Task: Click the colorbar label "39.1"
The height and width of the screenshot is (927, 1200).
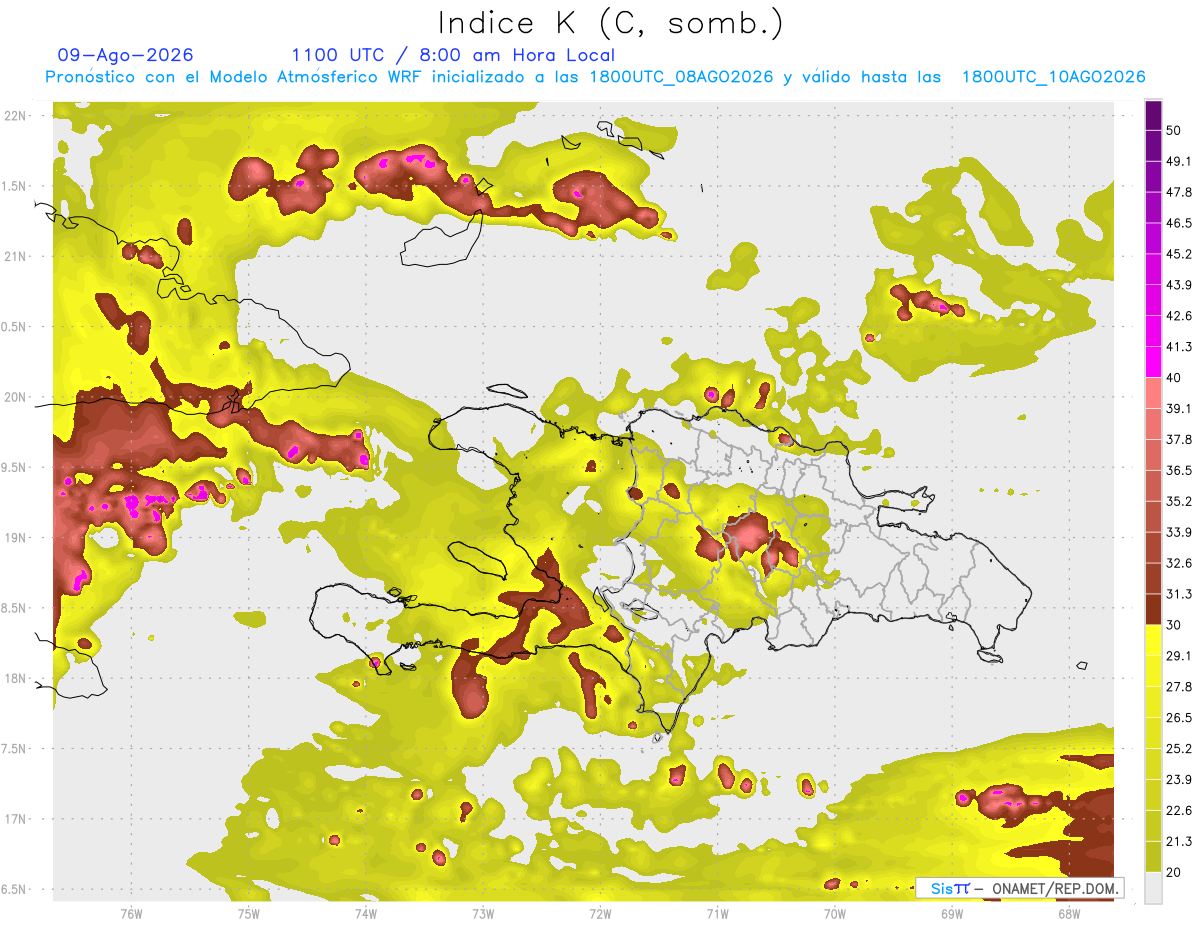Action: click(x=1179, y=409)
